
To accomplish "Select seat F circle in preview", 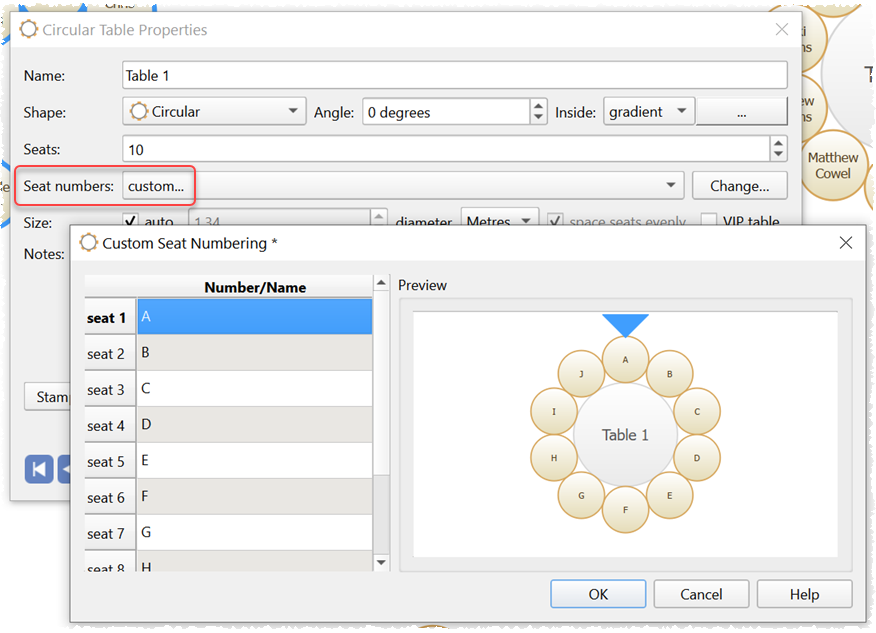I will (626, 509).
